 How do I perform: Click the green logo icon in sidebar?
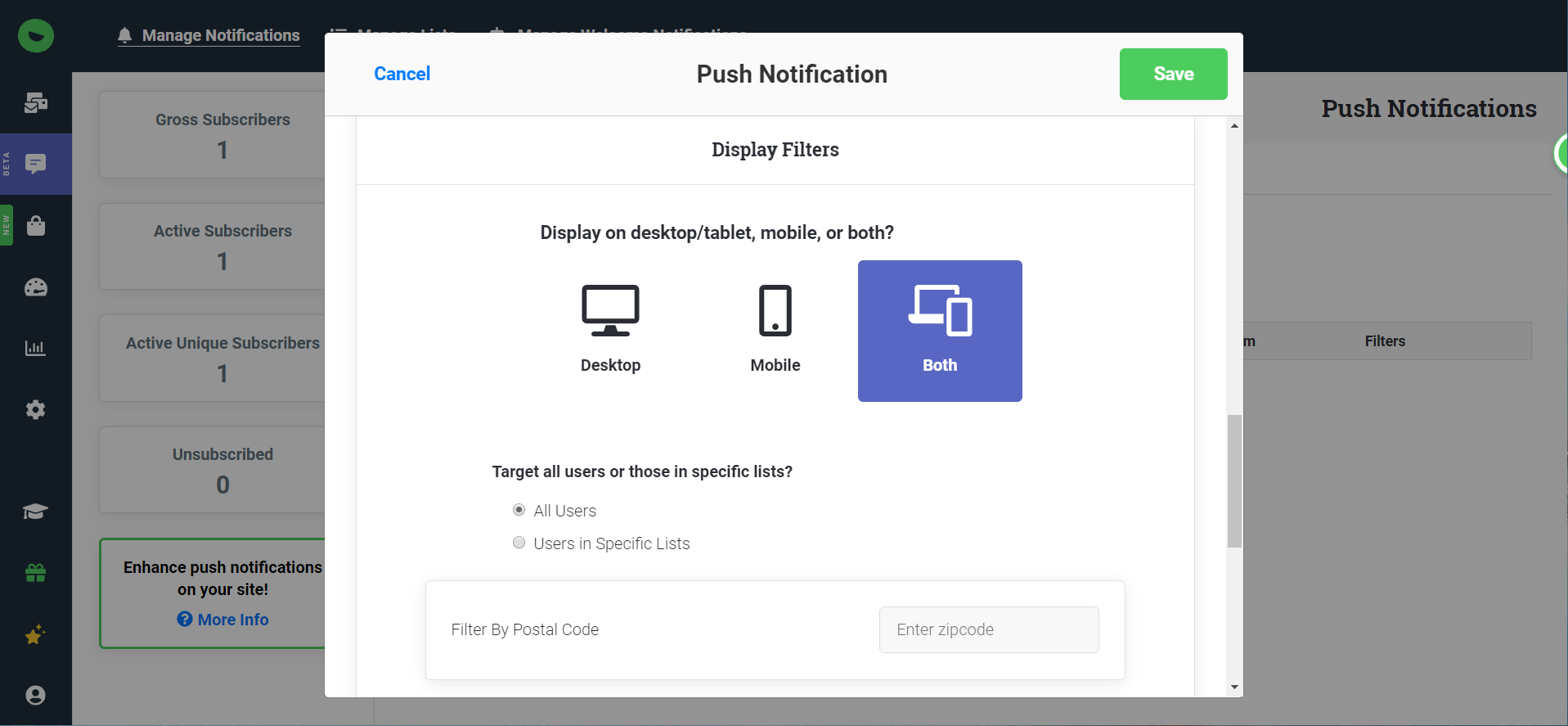tap(36, 36)
